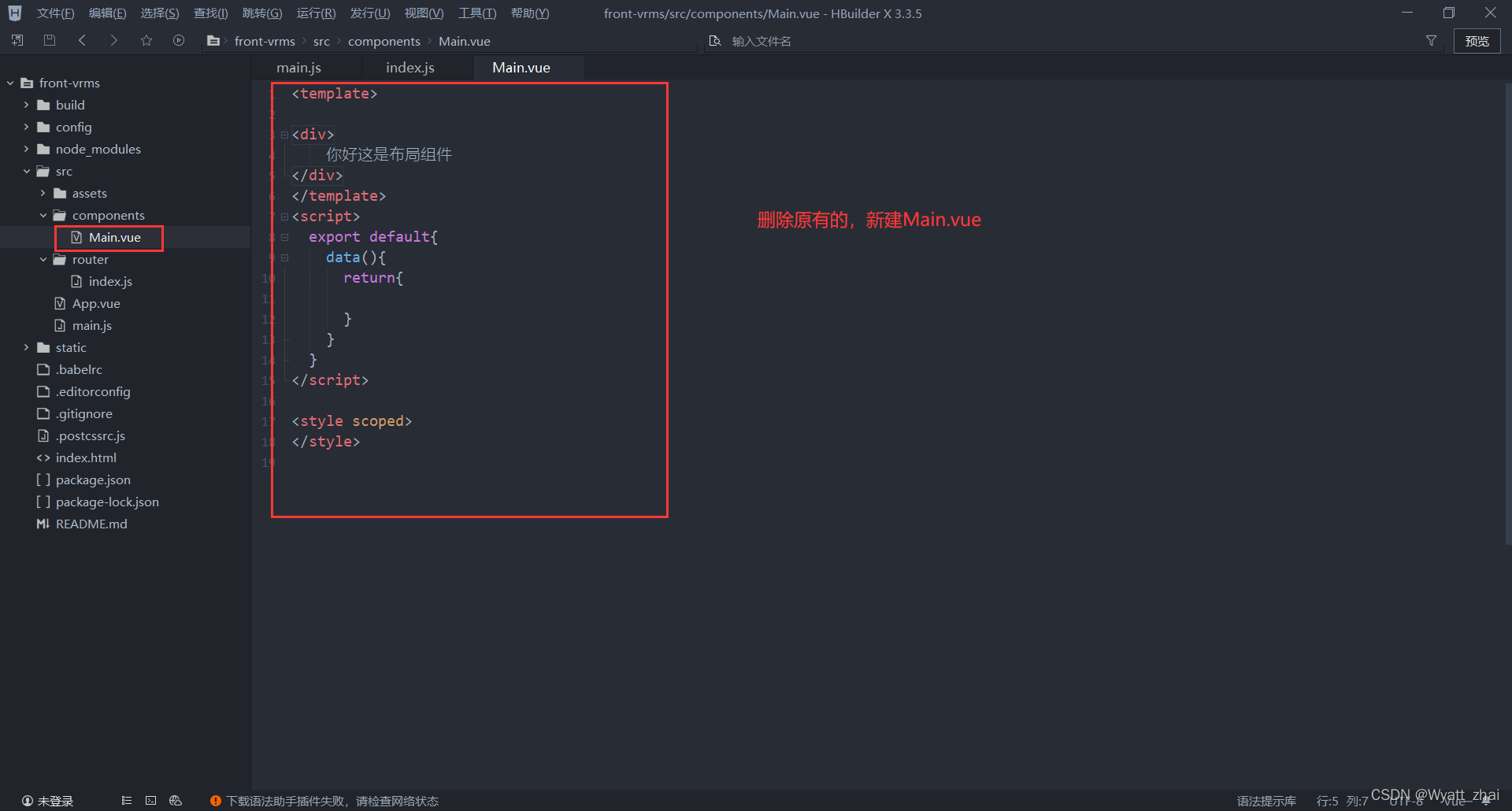
Task: Collapse the components folder
Action: point(43,215)
